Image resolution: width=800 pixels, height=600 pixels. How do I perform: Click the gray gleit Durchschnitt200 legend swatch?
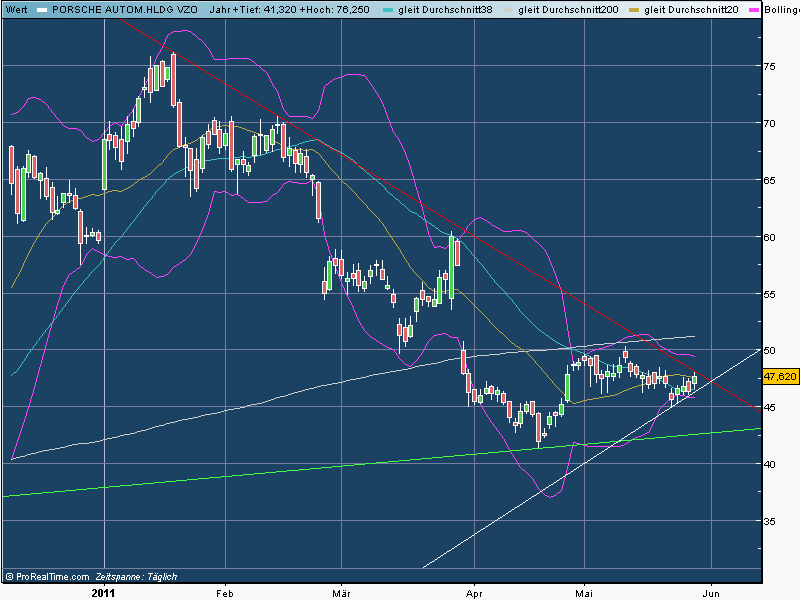[x=508, y=10]
